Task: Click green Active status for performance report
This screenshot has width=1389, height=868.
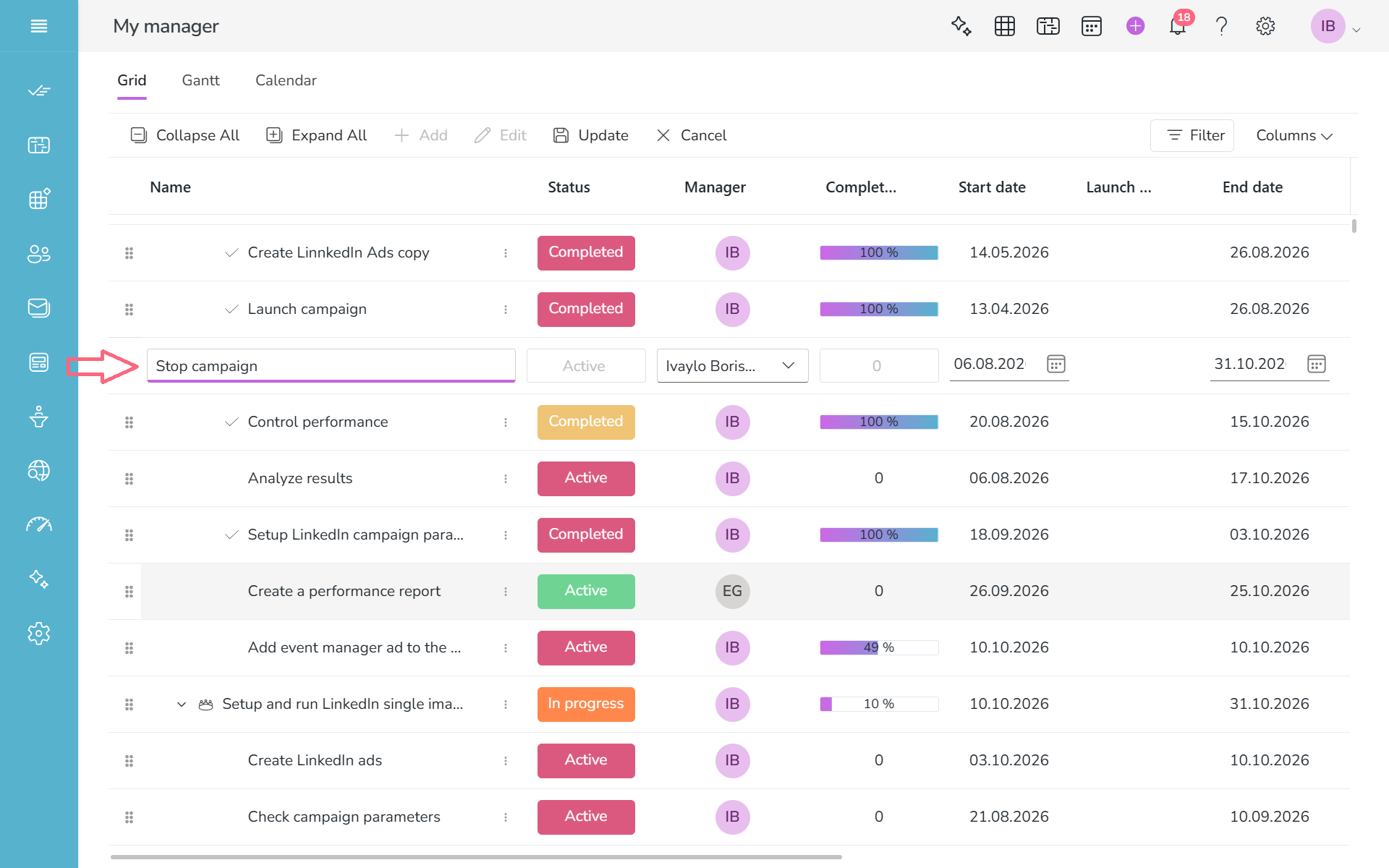Action: click(586, 592)
